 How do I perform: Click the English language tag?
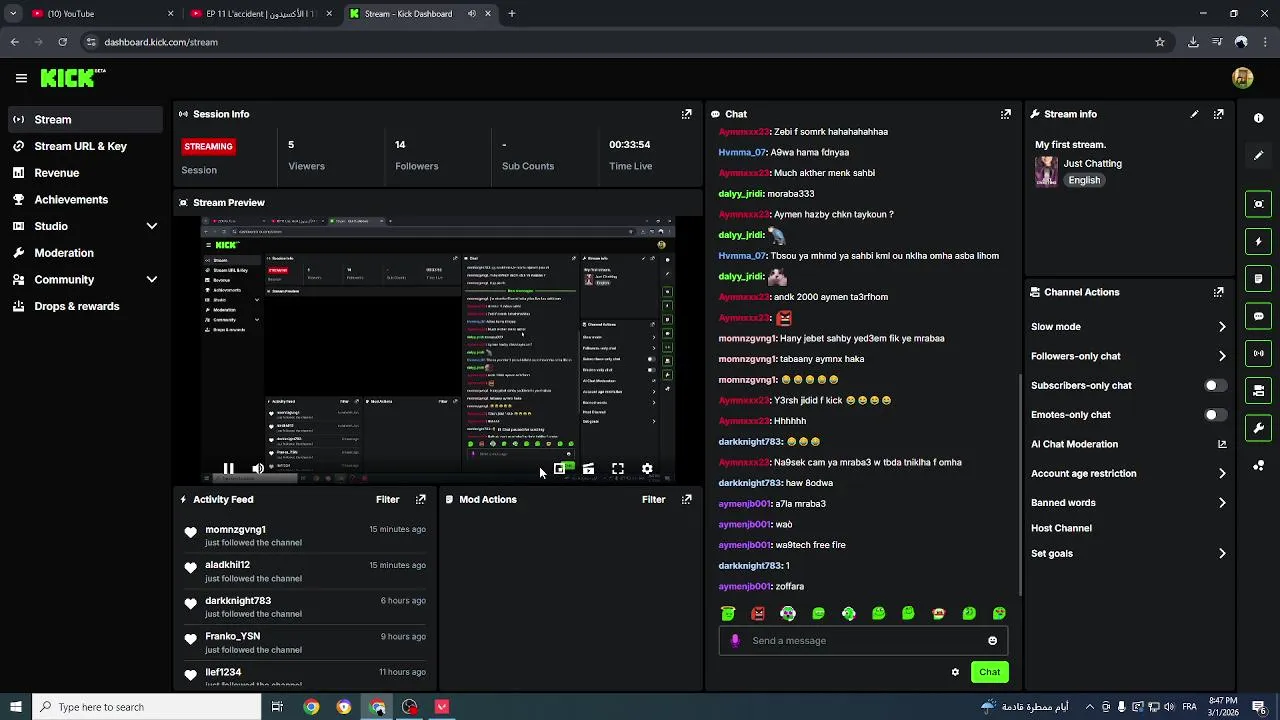(1084, 180)
